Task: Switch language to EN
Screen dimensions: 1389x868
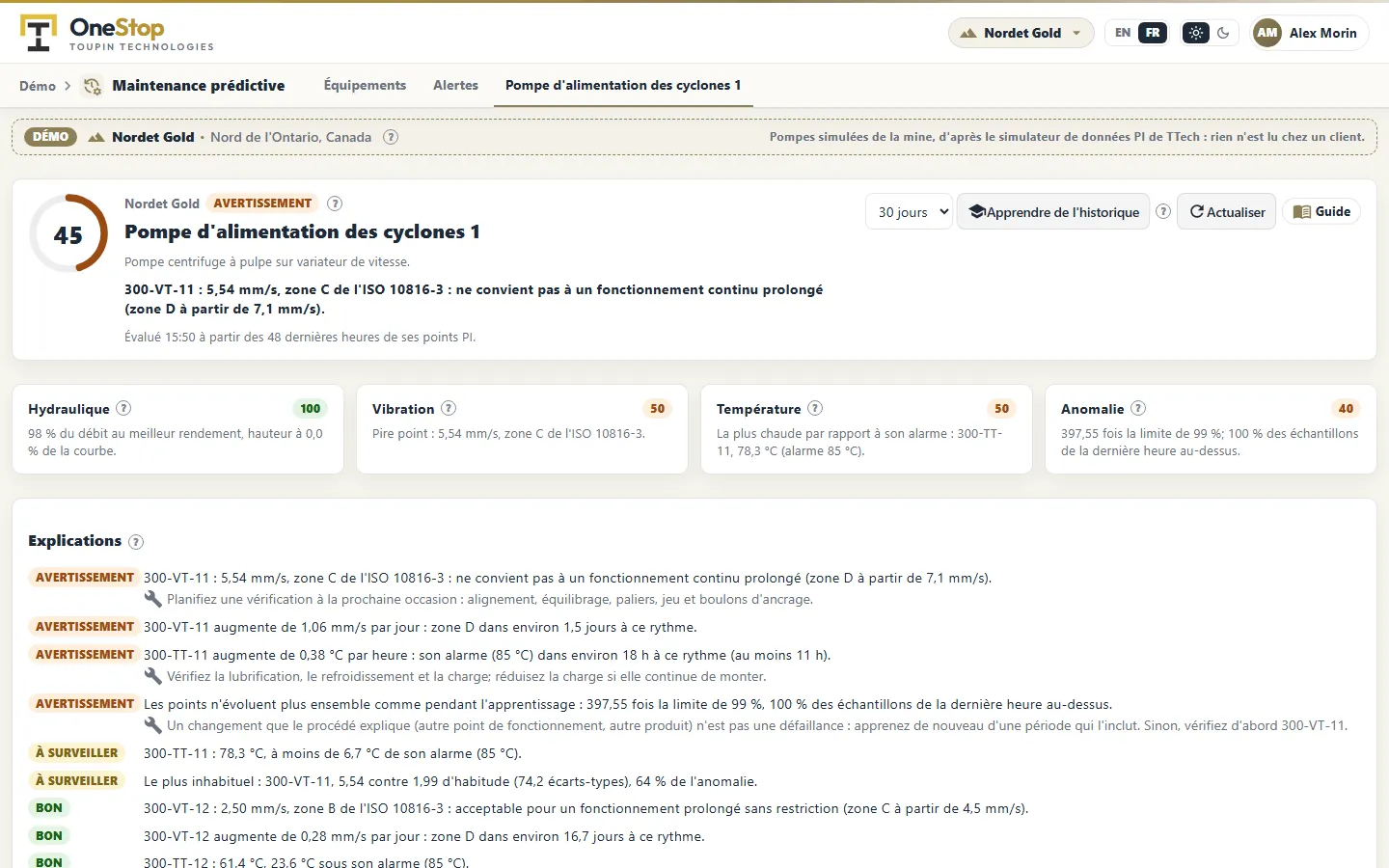Action: [1123, 33]
